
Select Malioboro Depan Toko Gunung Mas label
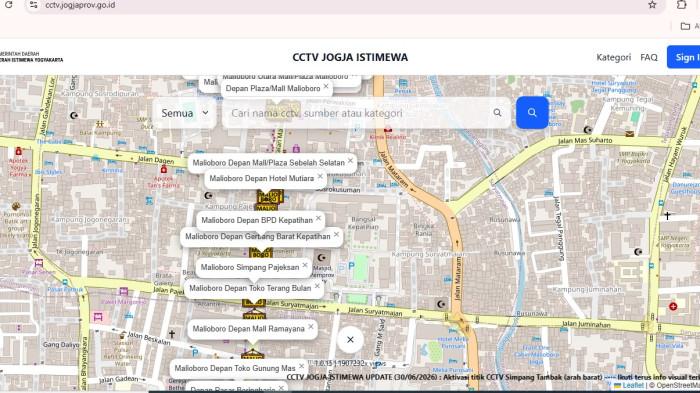235,368
